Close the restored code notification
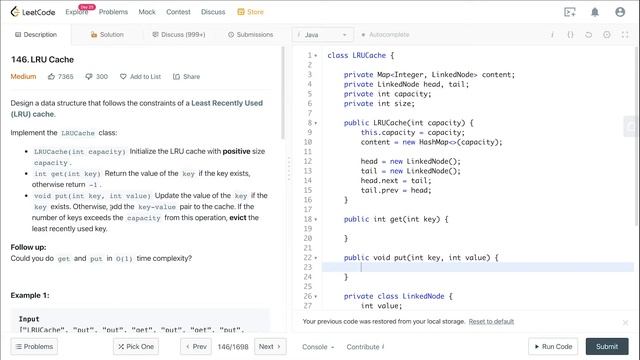 point(625,322)
